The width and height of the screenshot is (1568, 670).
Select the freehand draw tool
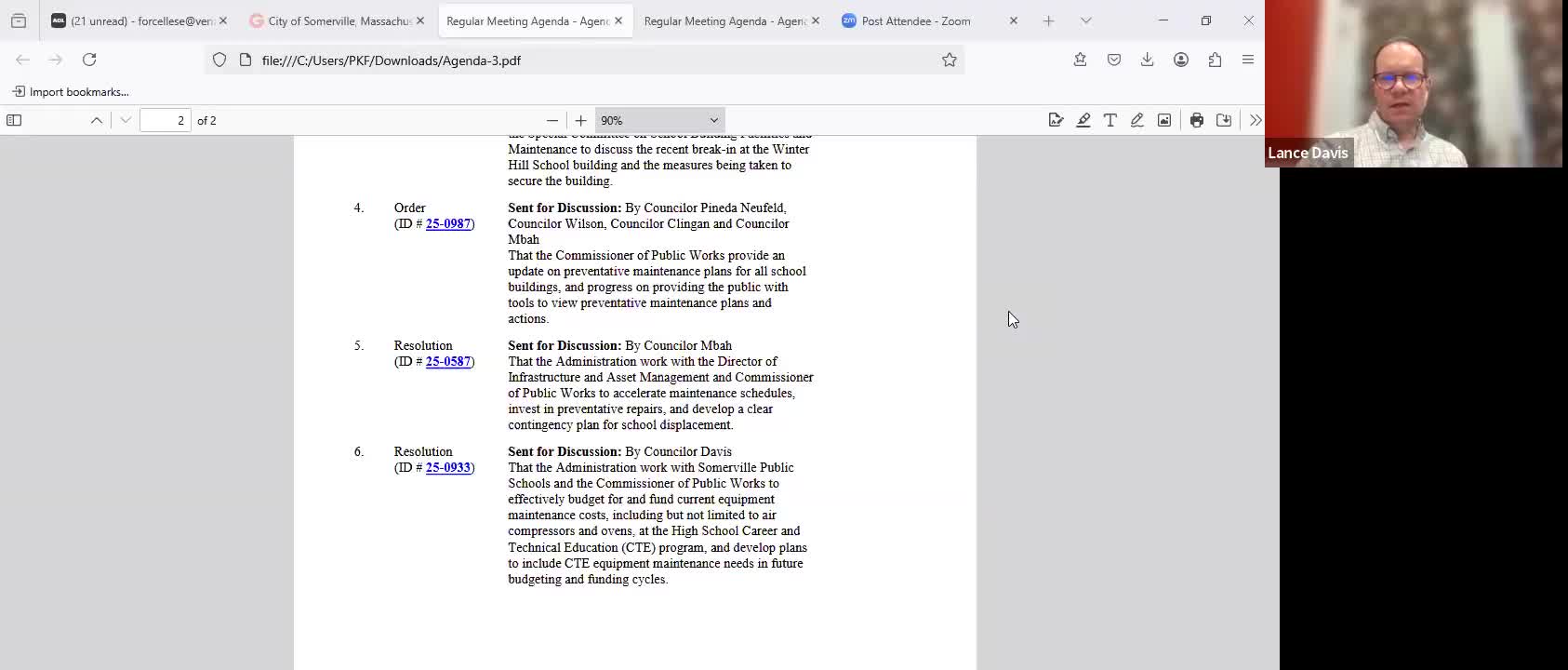(1136, 120)
